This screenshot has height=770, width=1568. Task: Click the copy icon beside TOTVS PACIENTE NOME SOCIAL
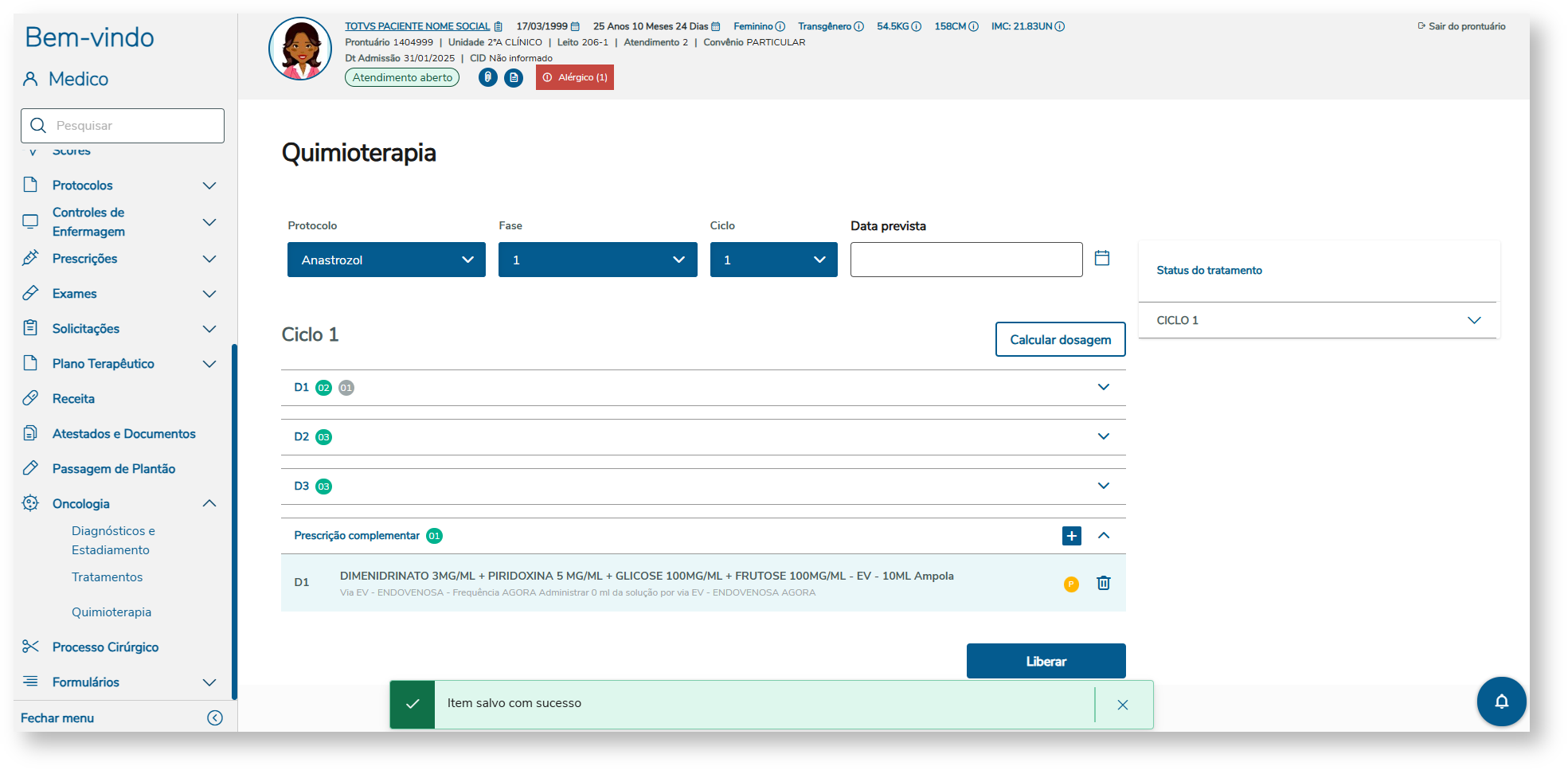(498, 25)
